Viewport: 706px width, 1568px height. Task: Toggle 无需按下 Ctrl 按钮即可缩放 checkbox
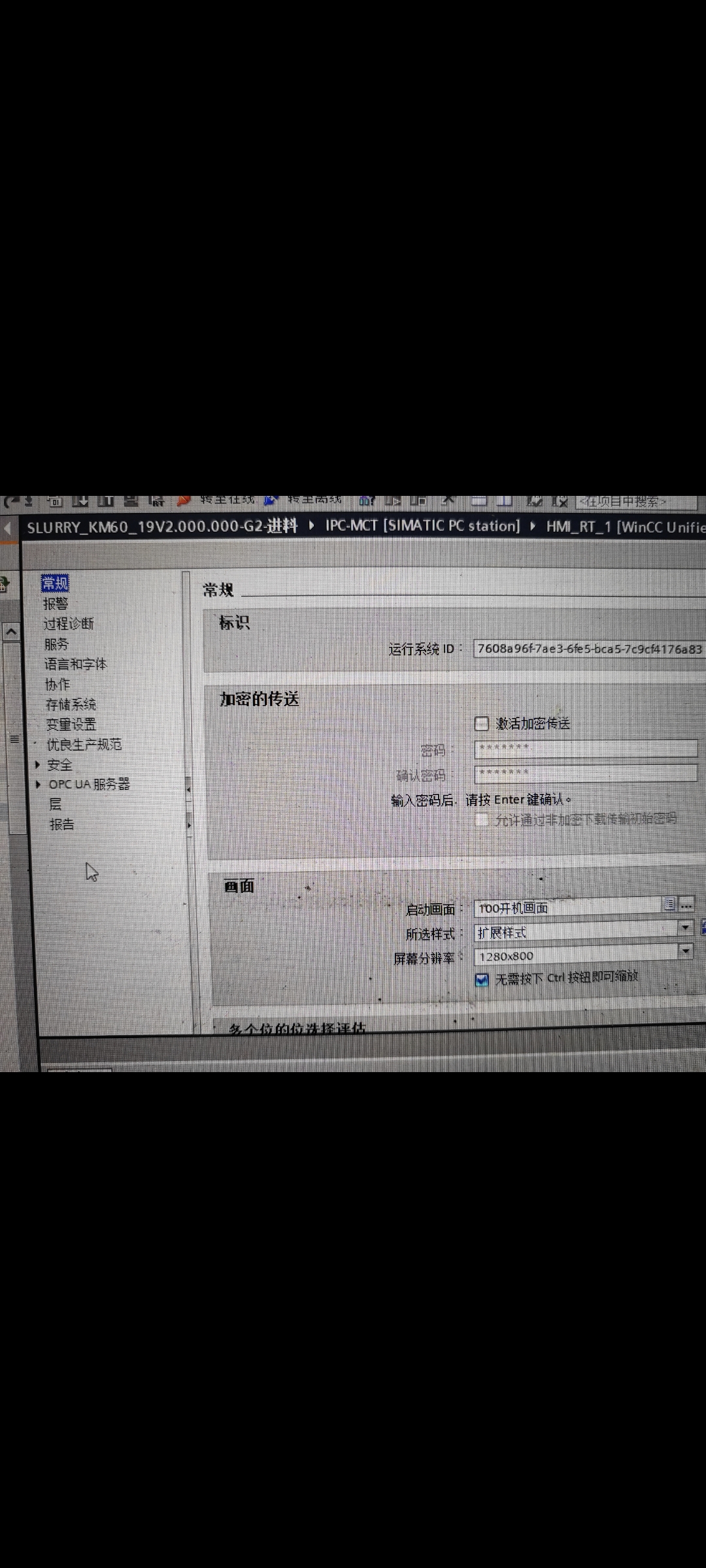point(482,979)
